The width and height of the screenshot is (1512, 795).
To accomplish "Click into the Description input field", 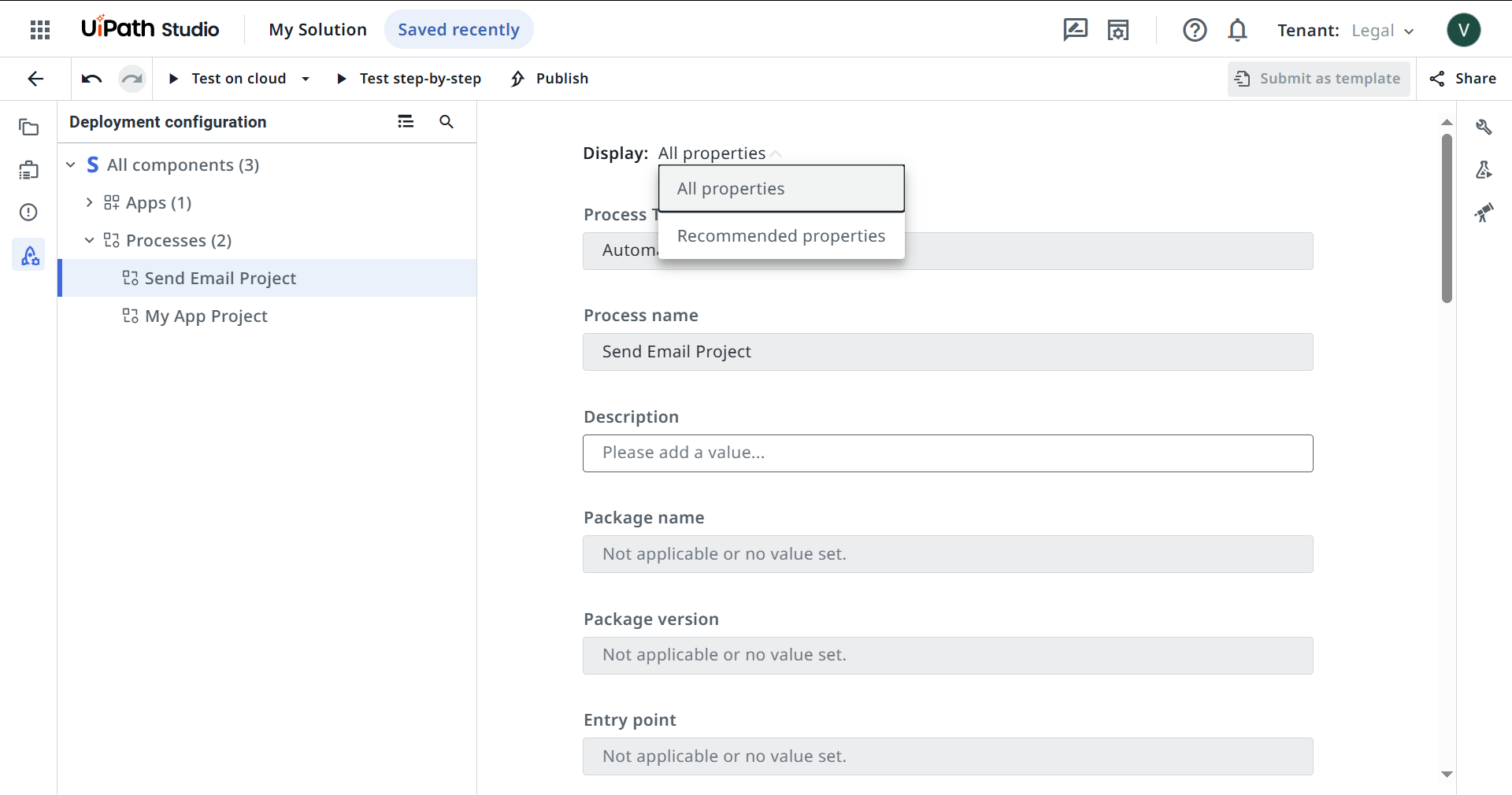I will [947, 453].
